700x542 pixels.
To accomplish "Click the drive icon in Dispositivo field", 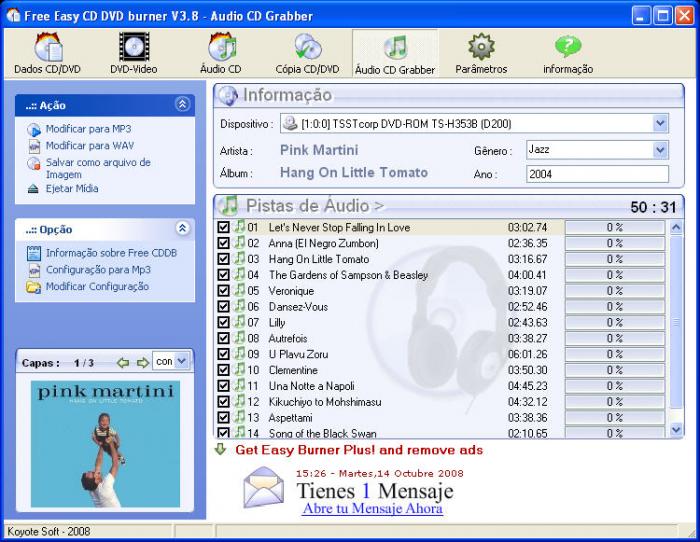I will [x=290, y=123].
